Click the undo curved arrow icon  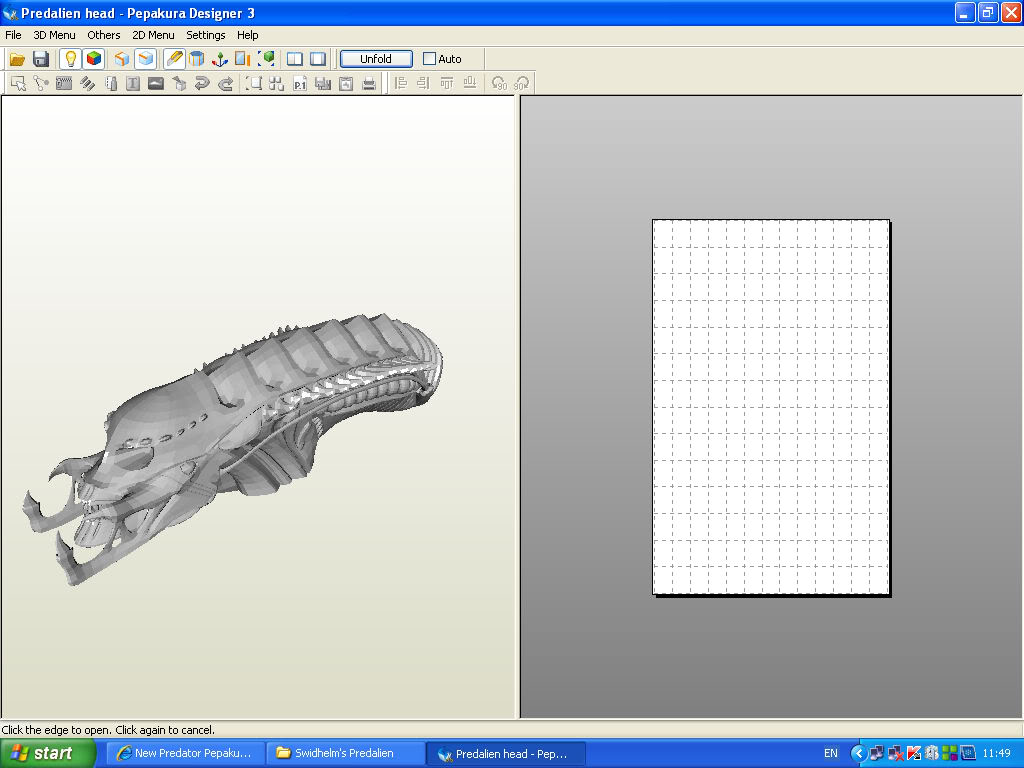[202, 84]
